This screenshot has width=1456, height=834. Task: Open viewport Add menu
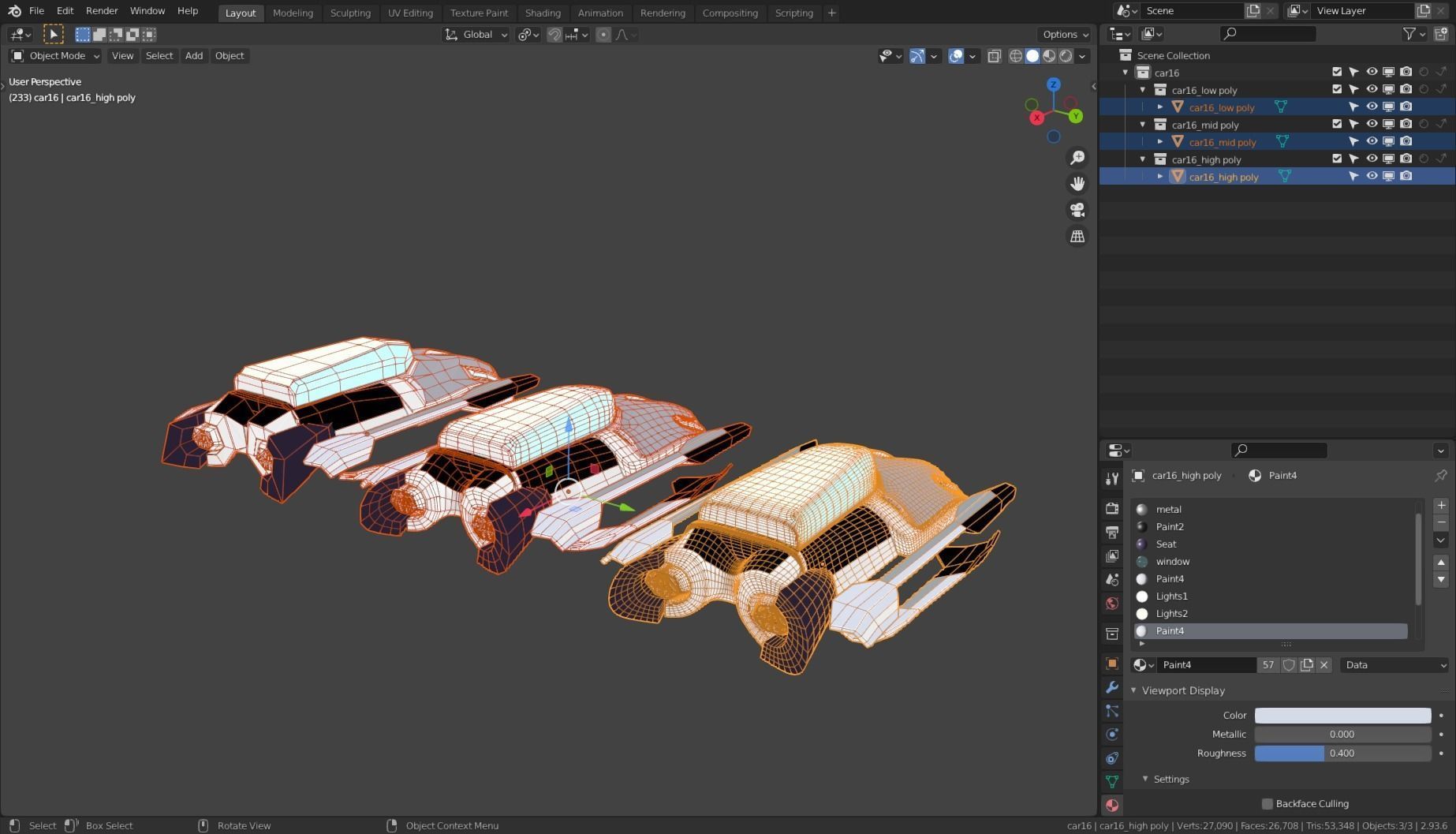tap(194, 56)
